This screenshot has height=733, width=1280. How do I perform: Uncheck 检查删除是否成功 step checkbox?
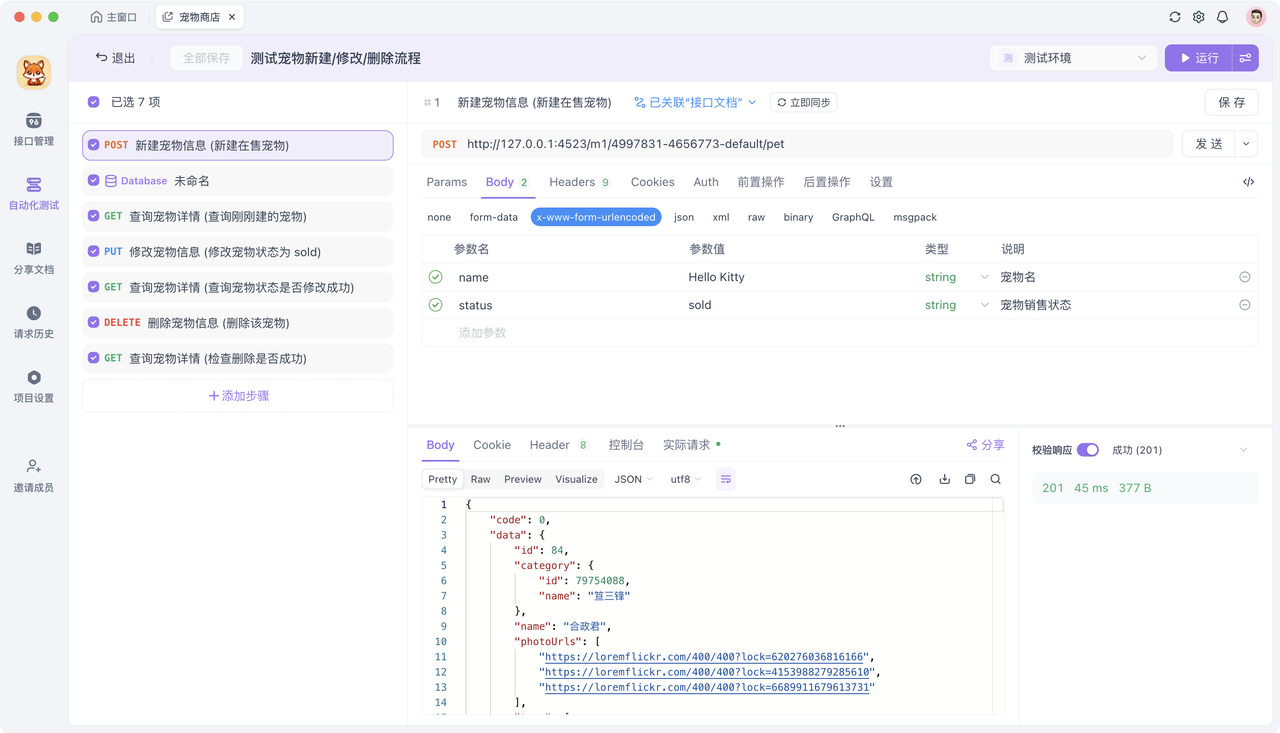[x=94, y=358]
